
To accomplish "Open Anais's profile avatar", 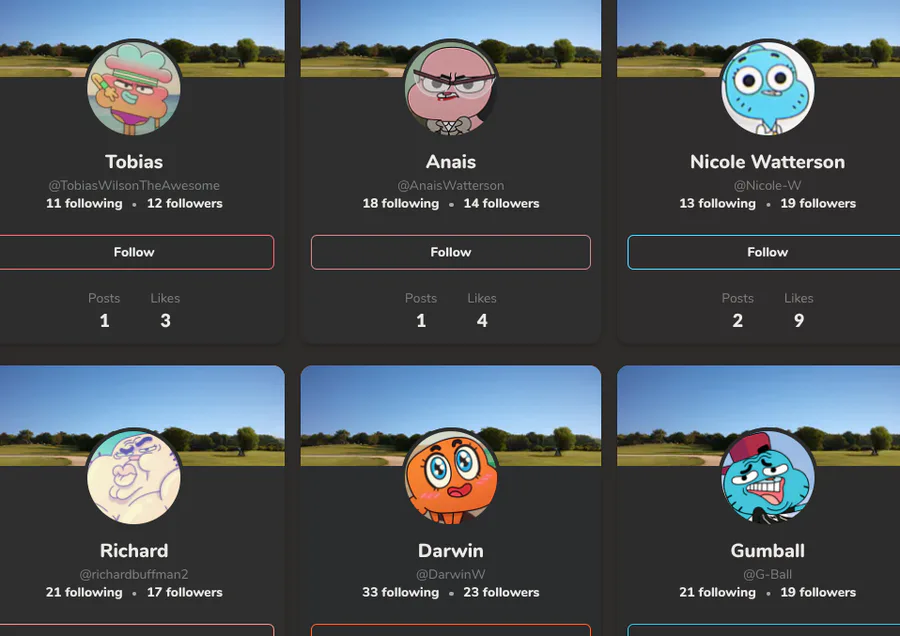I will tap(451, 88).
